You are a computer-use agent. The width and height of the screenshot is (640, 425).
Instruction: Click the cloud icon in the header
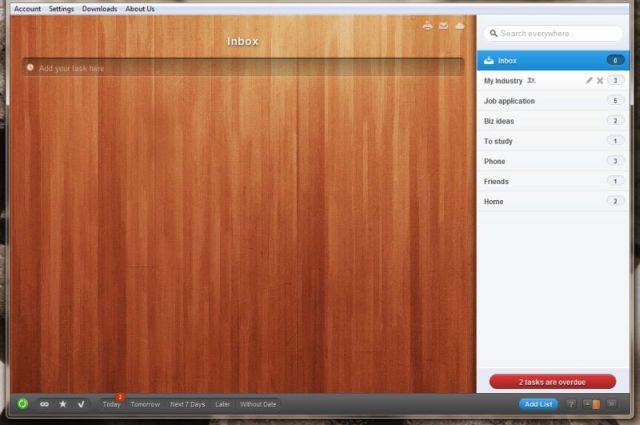pyautogui.click(x=459, y=26)
